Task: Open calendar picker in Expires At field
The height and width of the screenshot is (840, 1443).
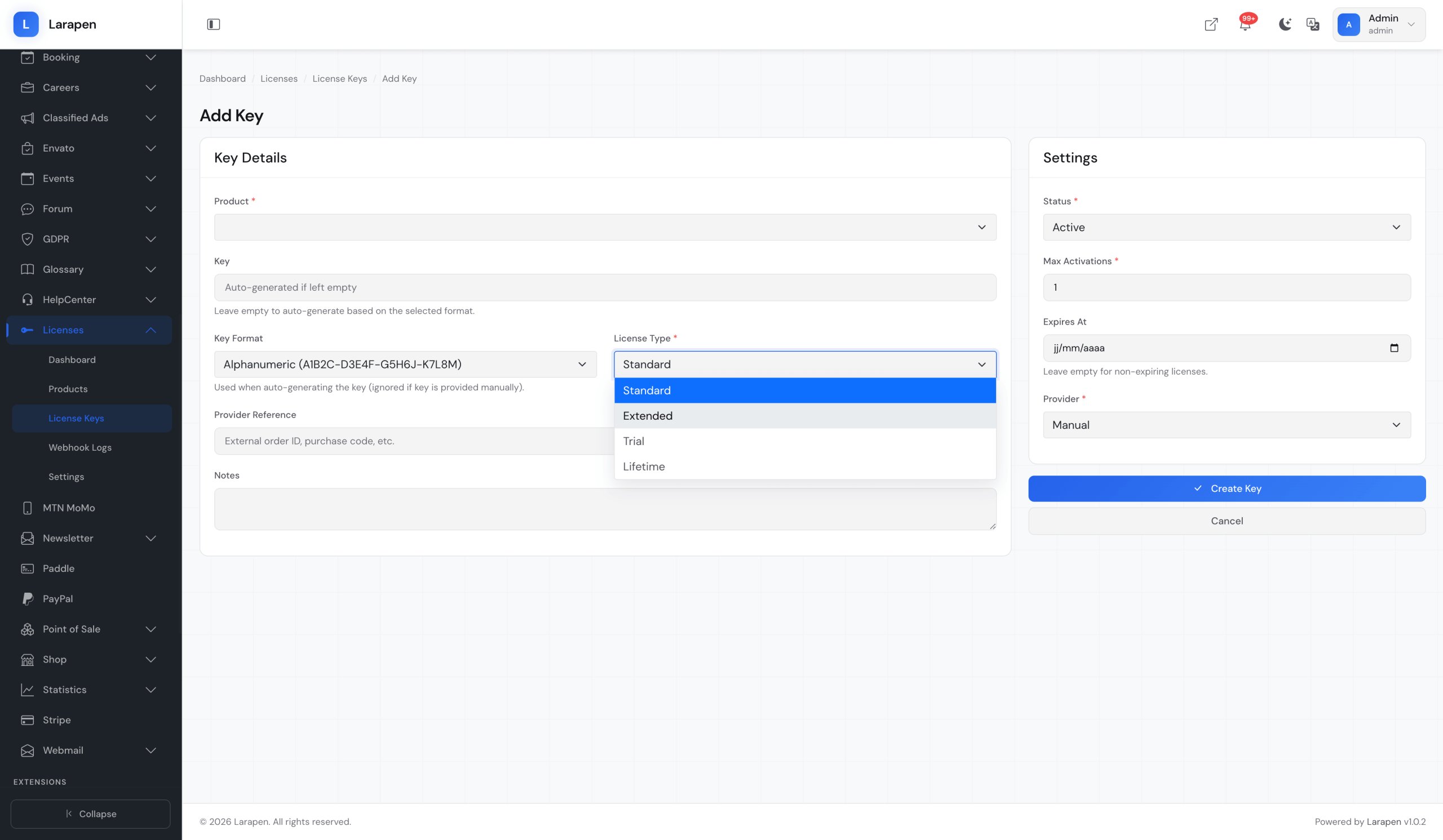Action: point(1394,348)
